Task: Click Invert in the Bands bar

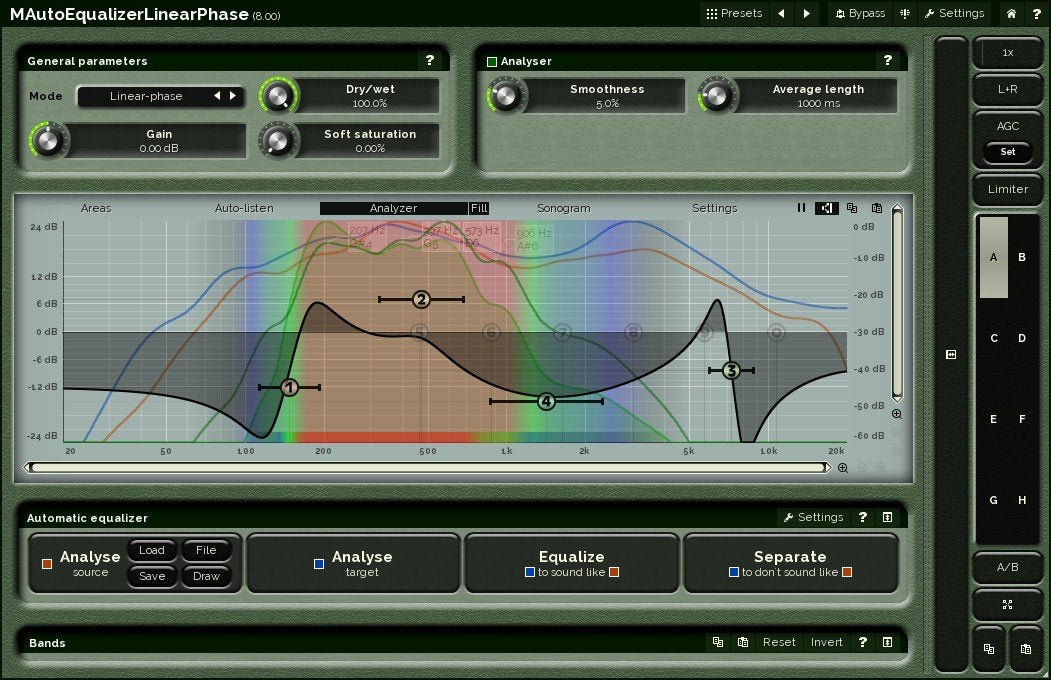Action: [x=827, y=642]
